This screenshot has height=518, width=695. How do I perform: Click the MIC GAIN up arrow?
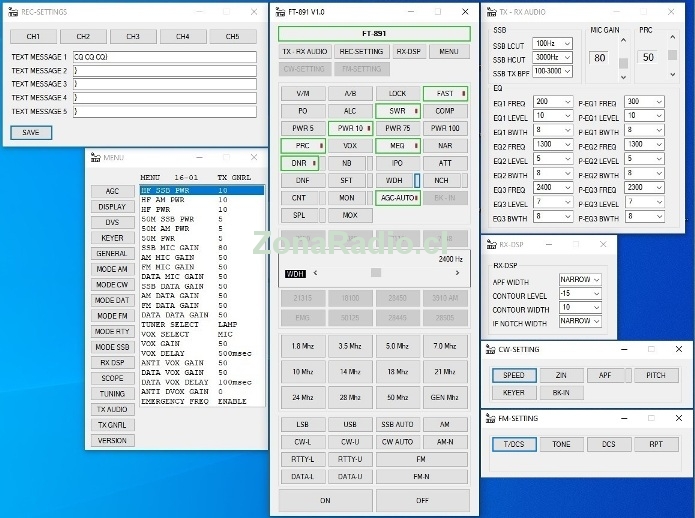[x=623, y=40]
